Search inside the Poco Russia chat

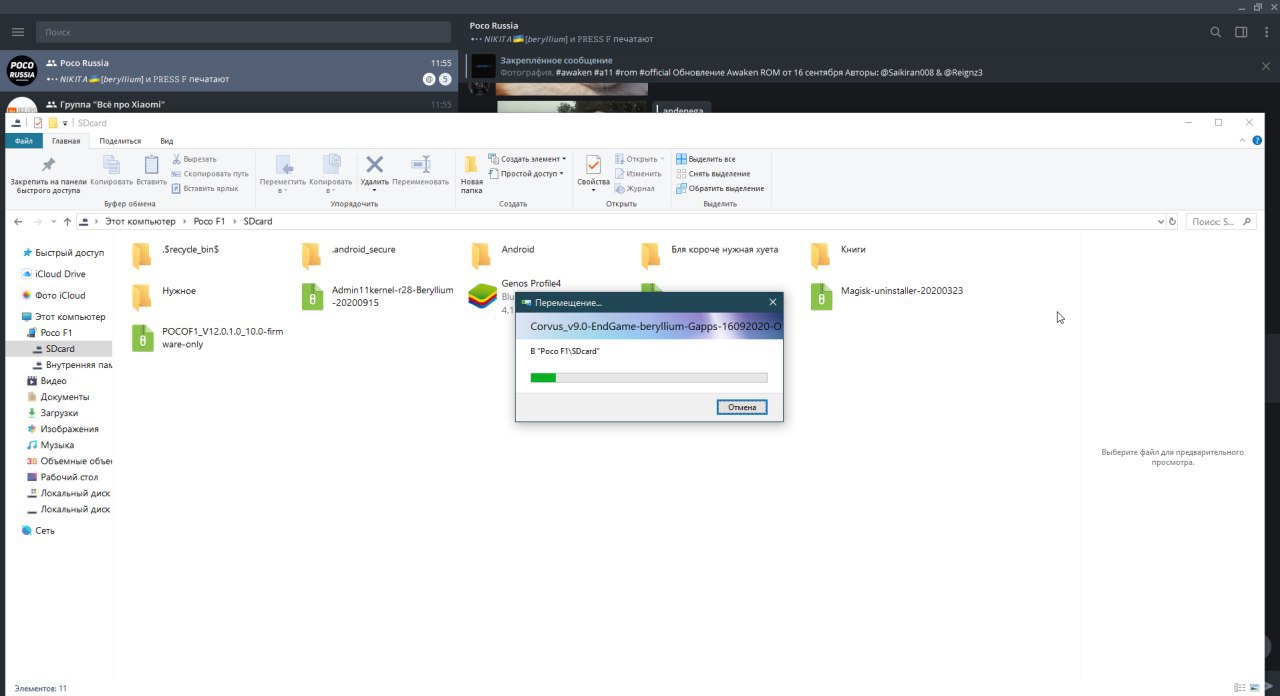[x=1216, y=32]
